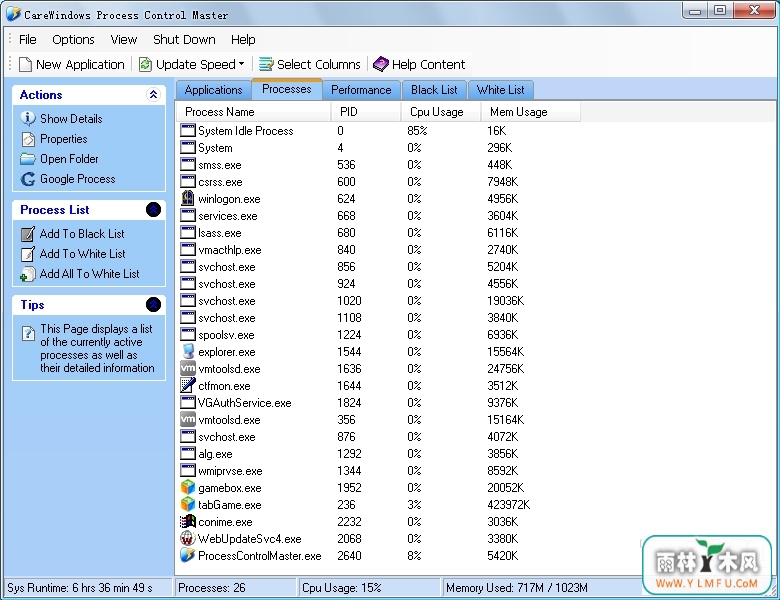Sort by the Process Name column header
This screenshot has width=780, height=600.
click(254, 112)
